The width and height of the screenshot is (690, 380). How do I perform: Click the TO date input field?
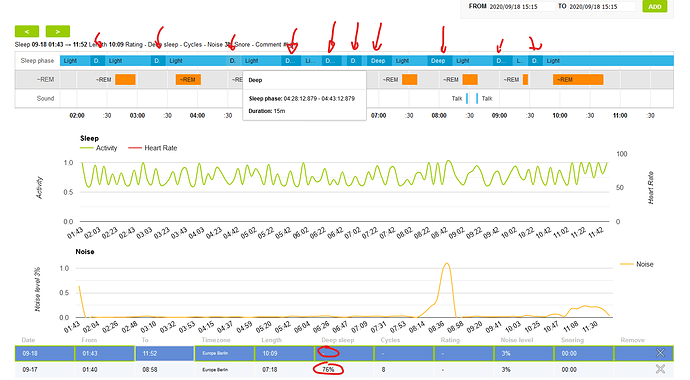pos(602,7)
